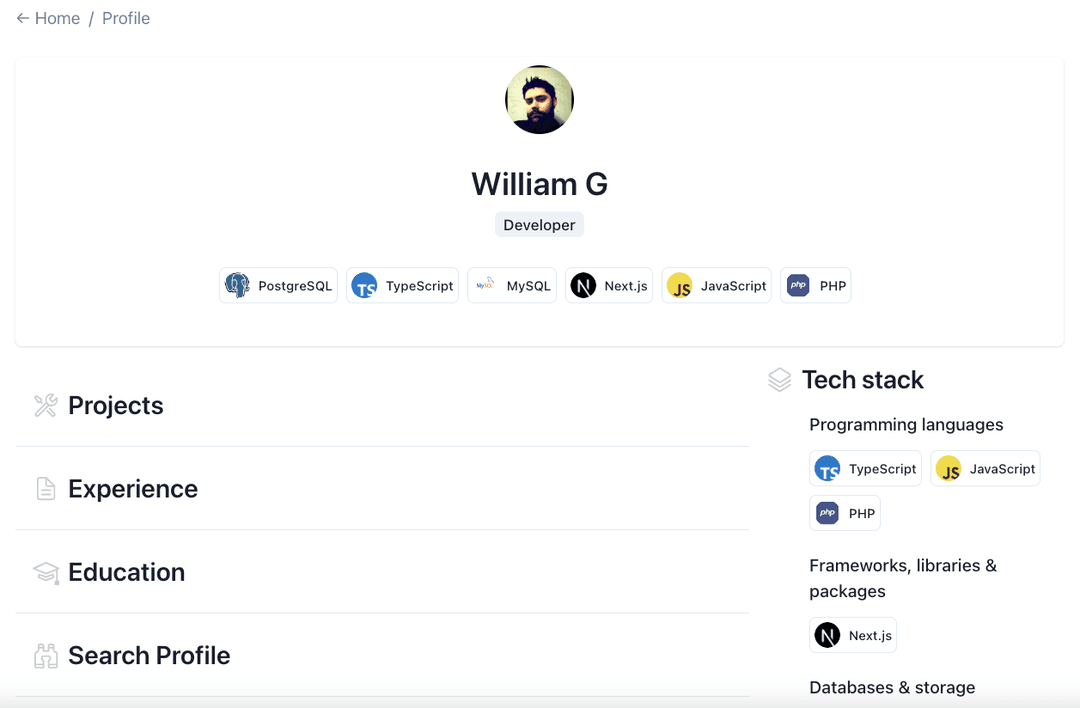Click the Experience document icon
Image resolution: width=1080 pixels, height=708 pixels.
(x=45, y=488)
